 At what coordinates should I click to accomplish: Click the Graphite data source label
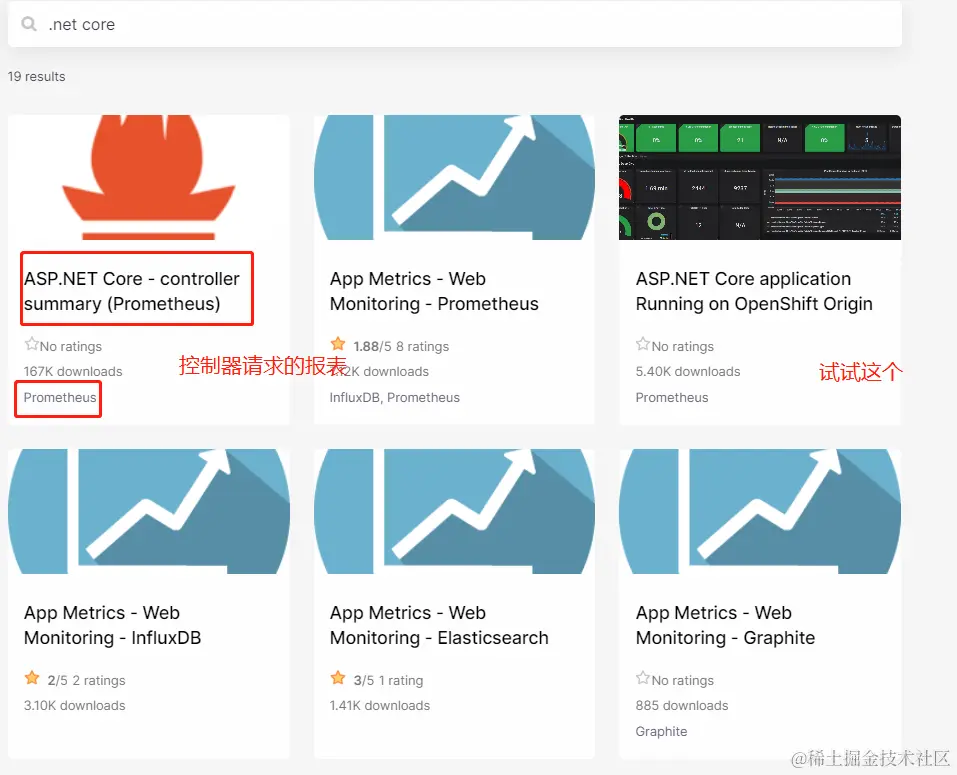[662, 732]
